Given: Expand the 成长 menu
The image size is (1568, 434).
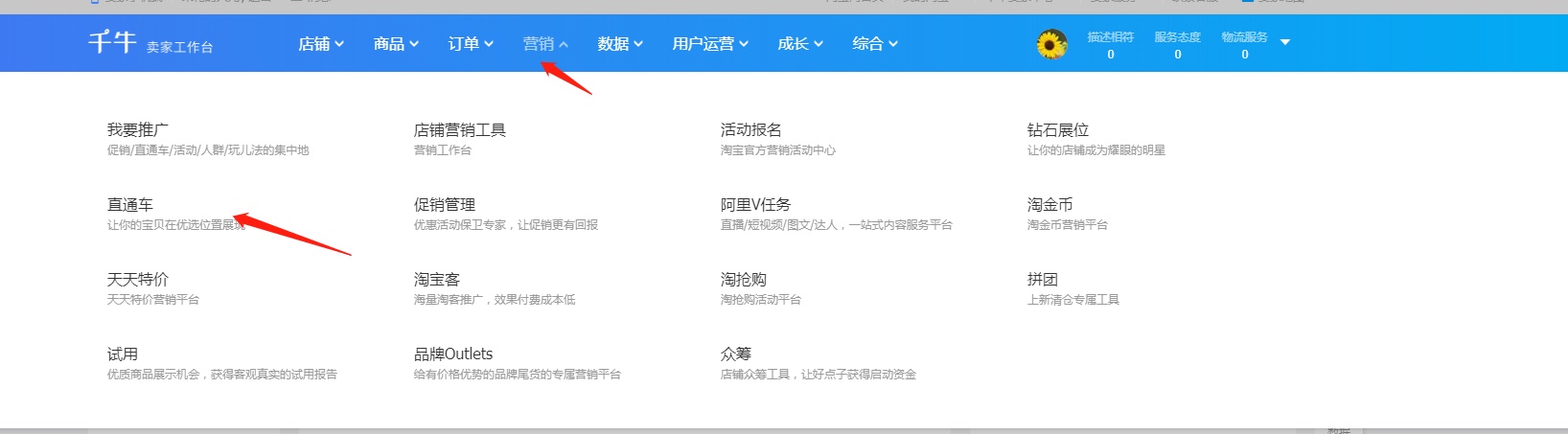Looking at the screenshot, I should click(800, 44).
